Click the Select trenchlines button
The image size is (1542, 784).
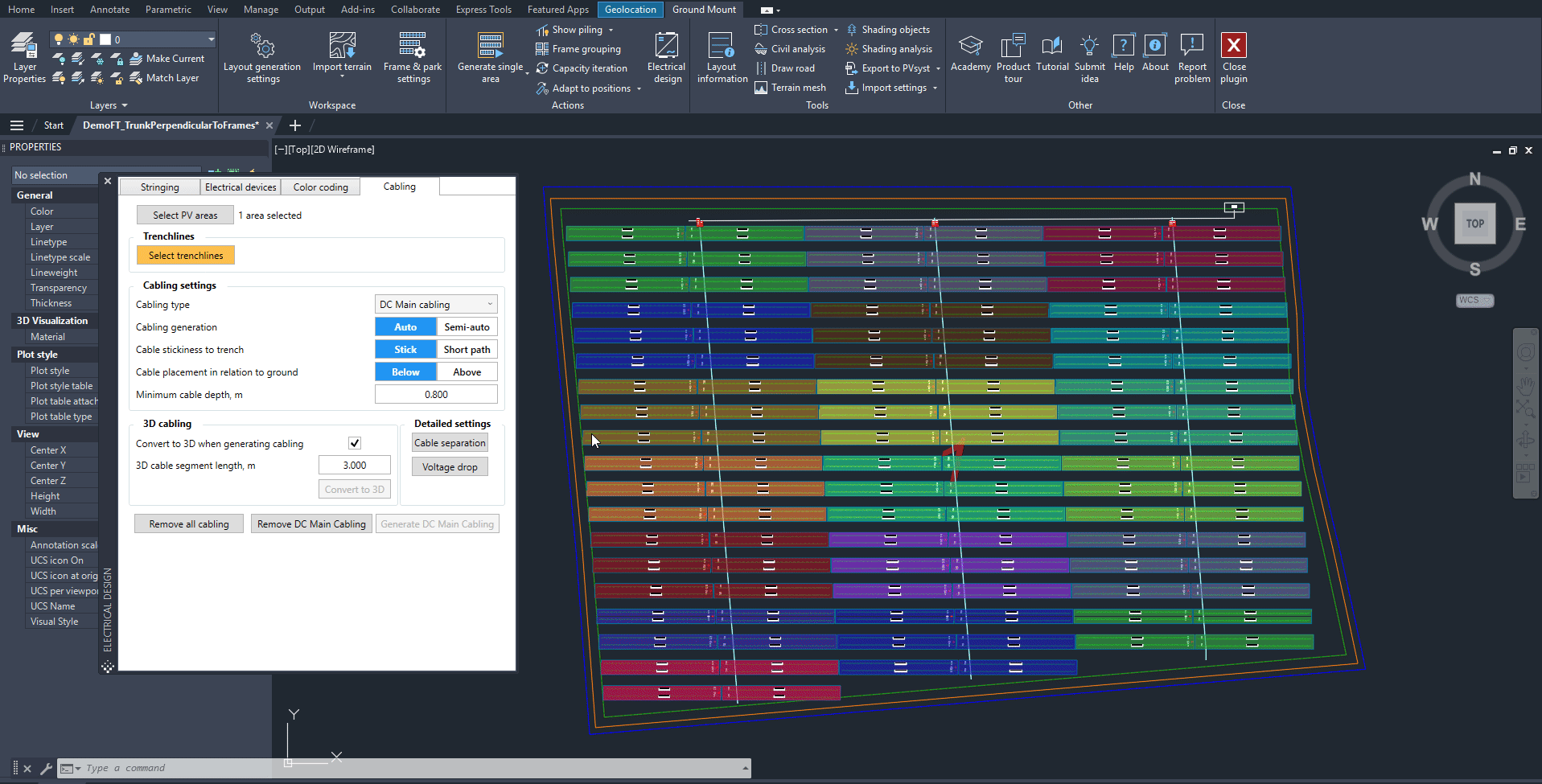(x=186, y=256)
